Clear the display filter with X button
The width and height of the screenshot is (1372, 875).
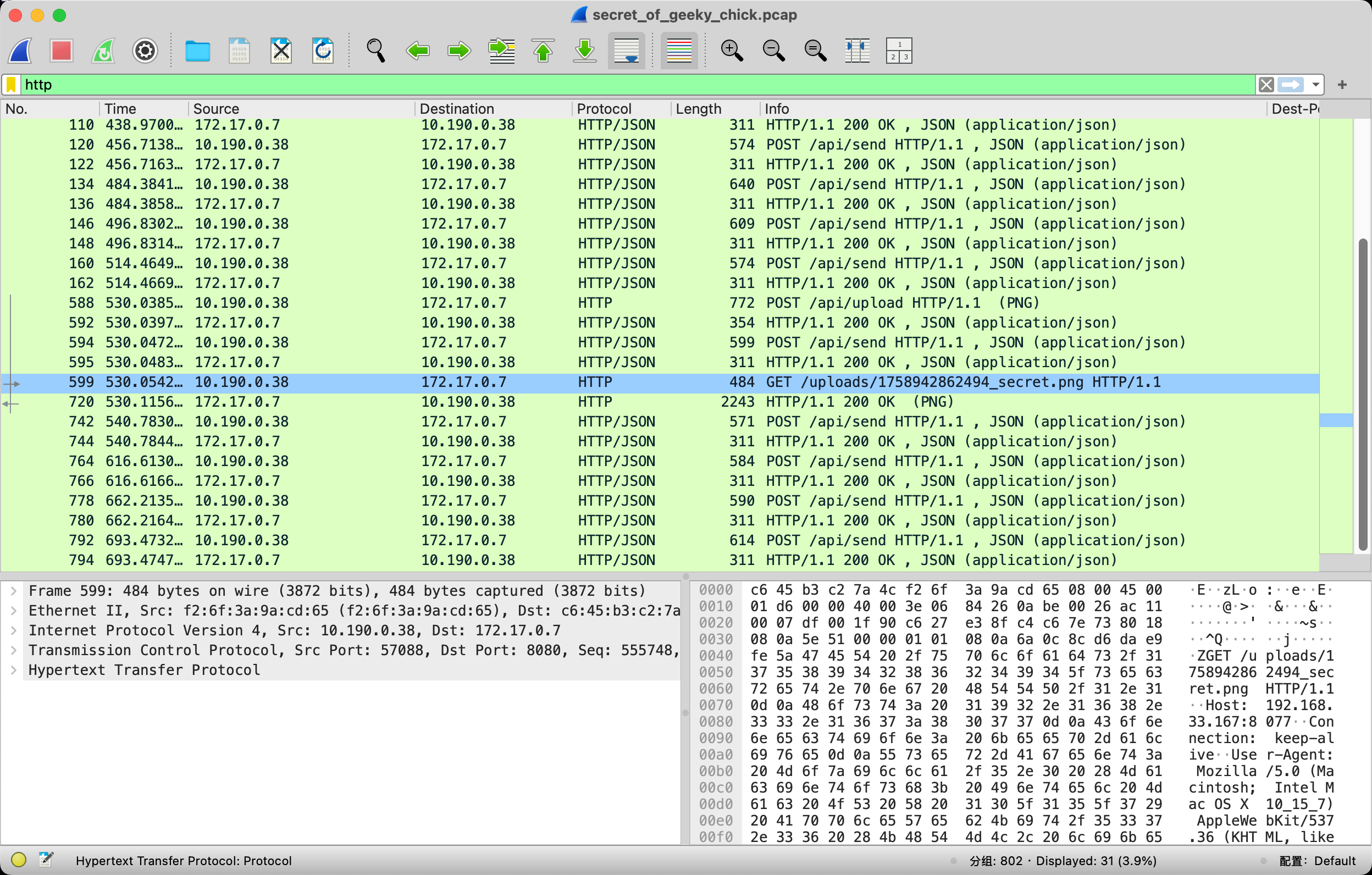[x=1266, y=85]
